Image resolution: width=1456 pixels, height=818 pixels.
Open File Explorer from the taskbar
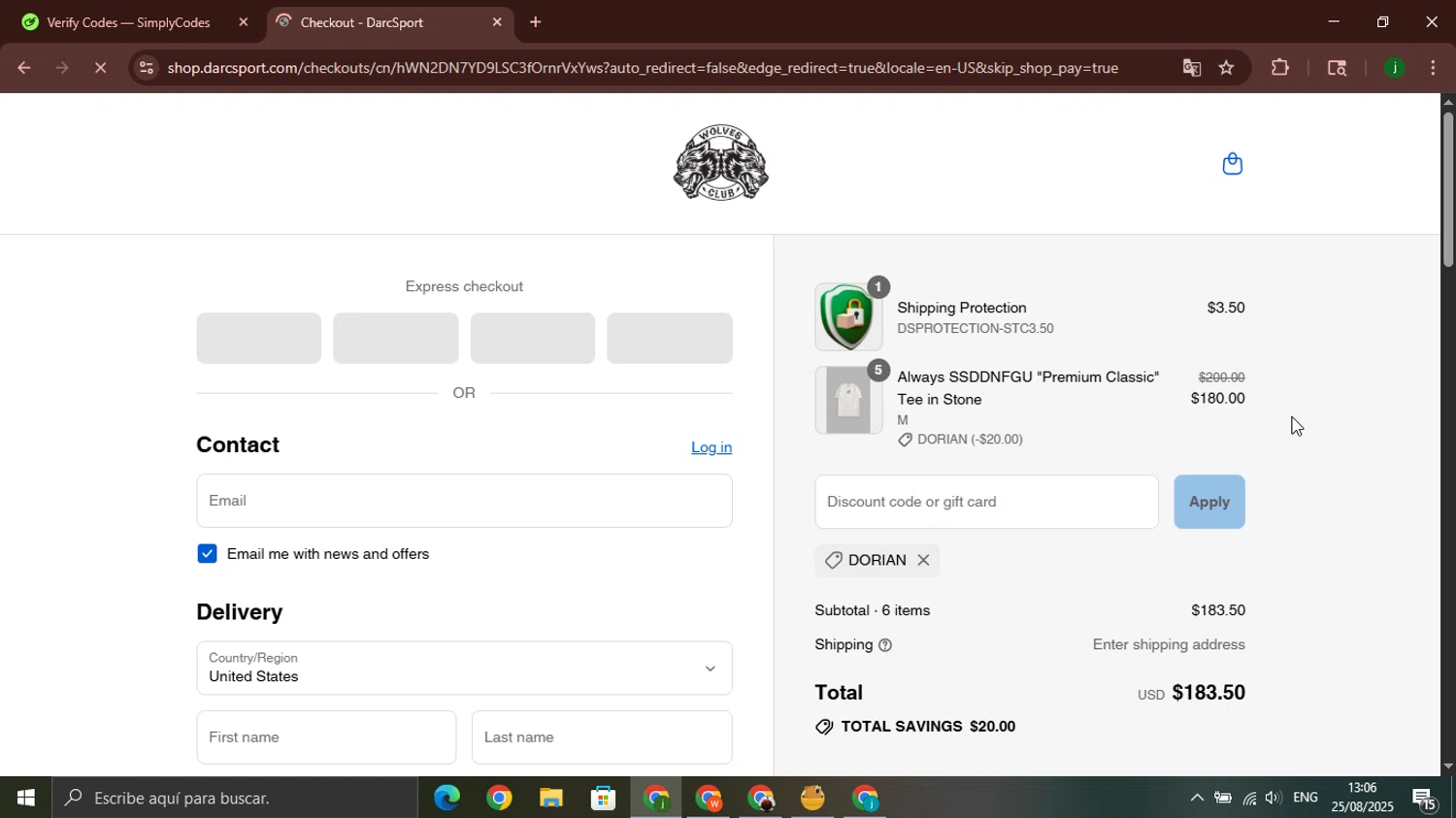[551, 798]
